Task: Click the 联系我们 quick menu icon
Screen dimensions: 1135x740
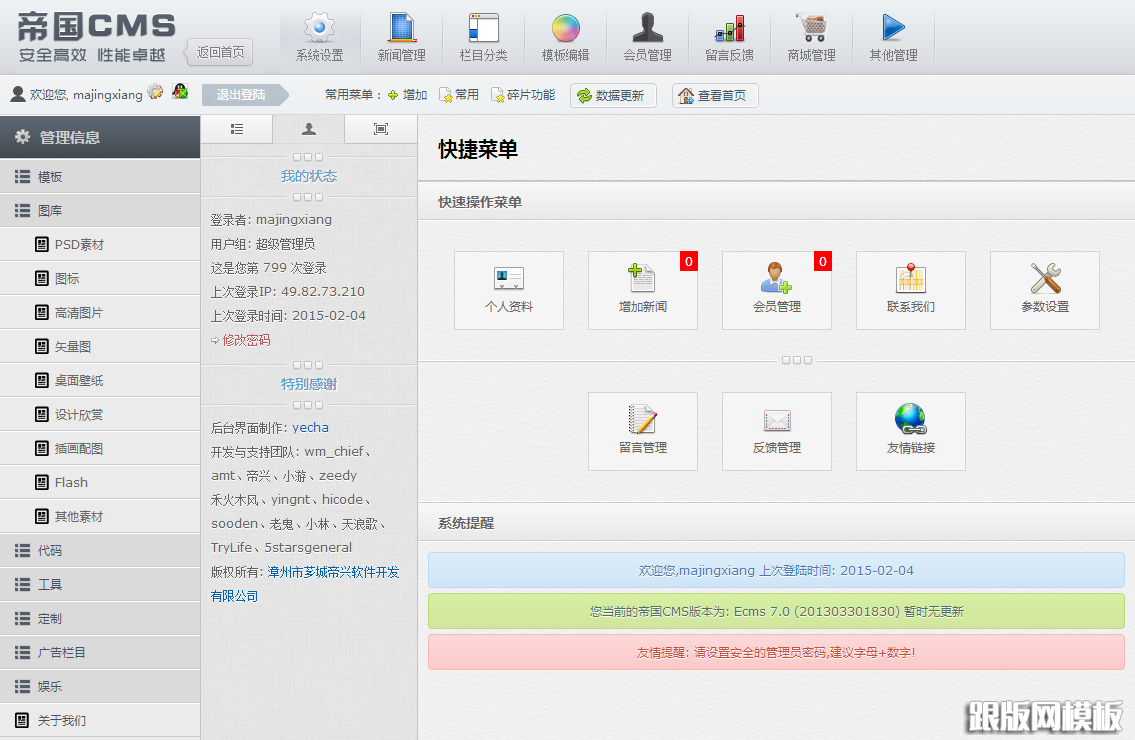Action: (x=910, y=290)
